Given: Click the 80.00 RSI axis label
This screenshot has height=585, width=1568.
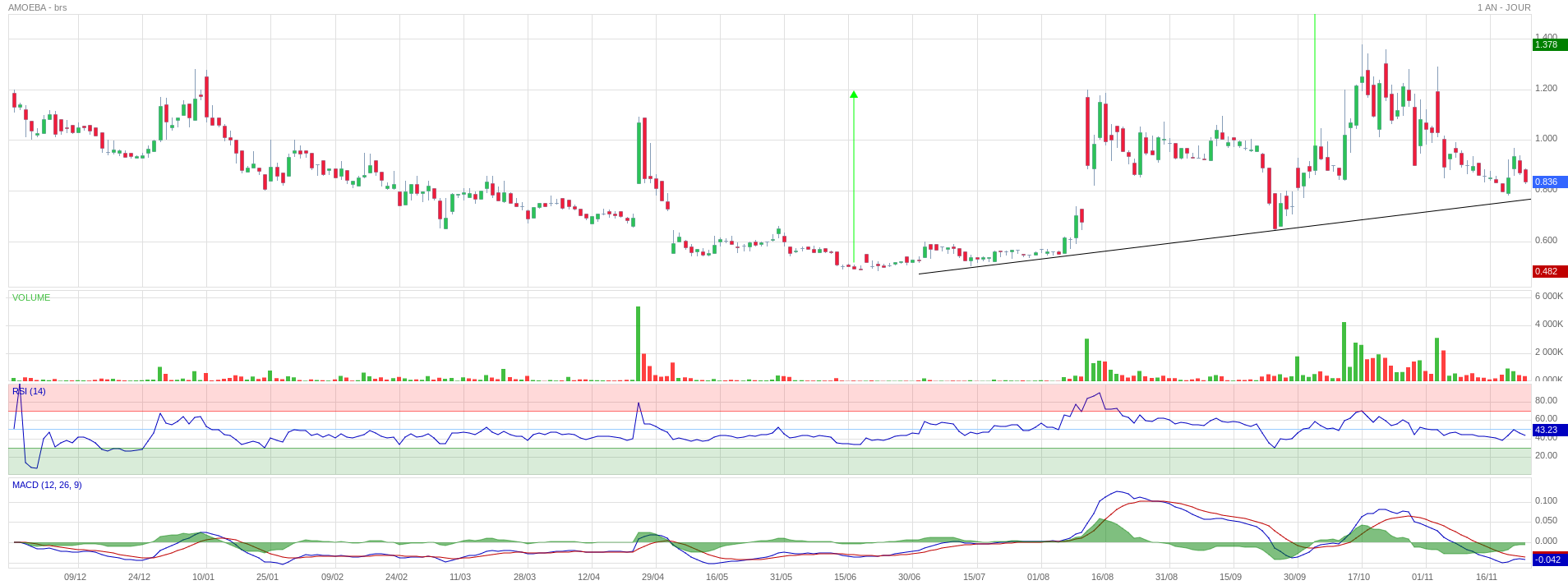Looking at the screenshot, I should [x=1546, y=400].
